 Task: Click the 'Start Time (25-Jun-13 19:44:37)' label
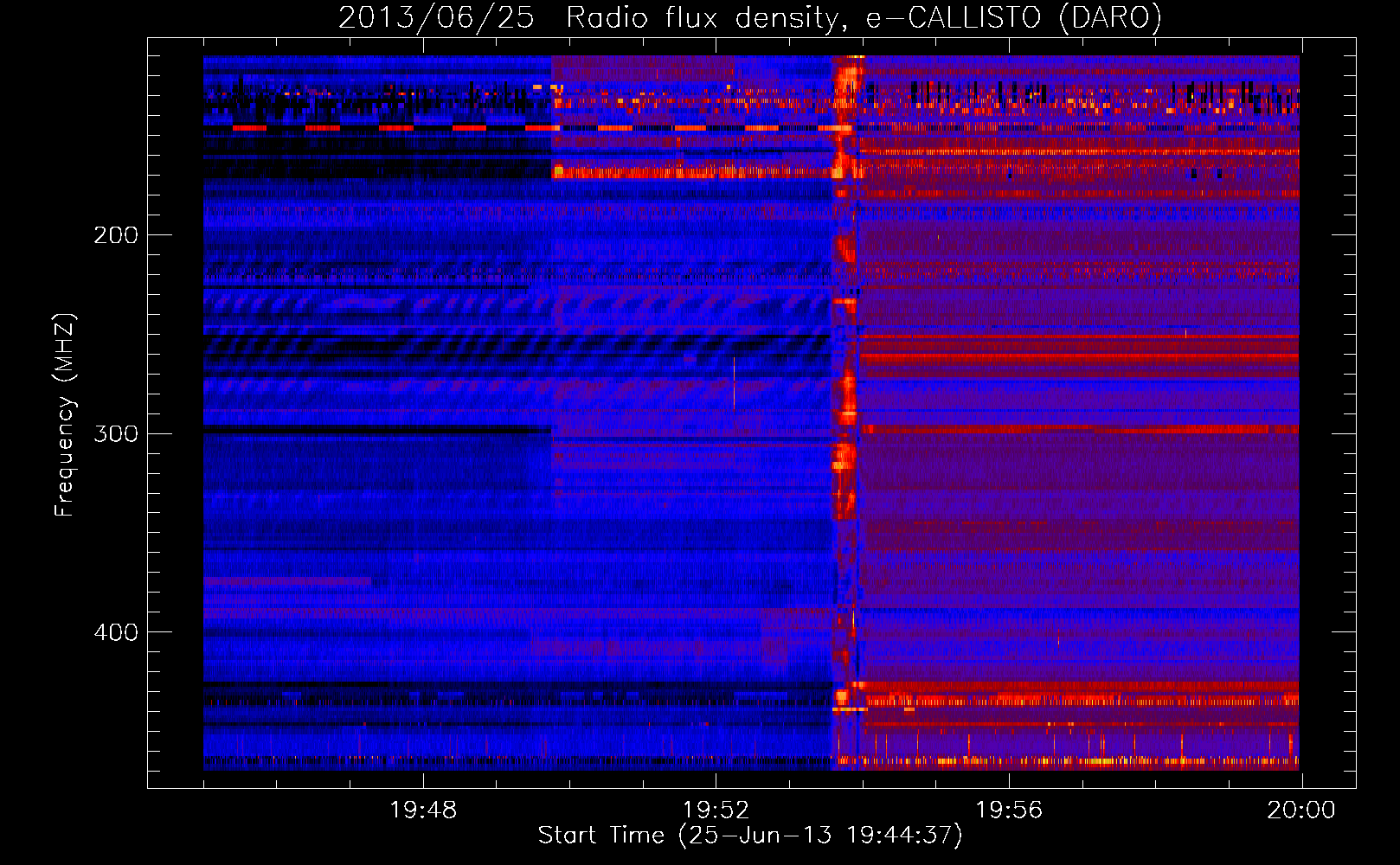[x=750, y=836]
